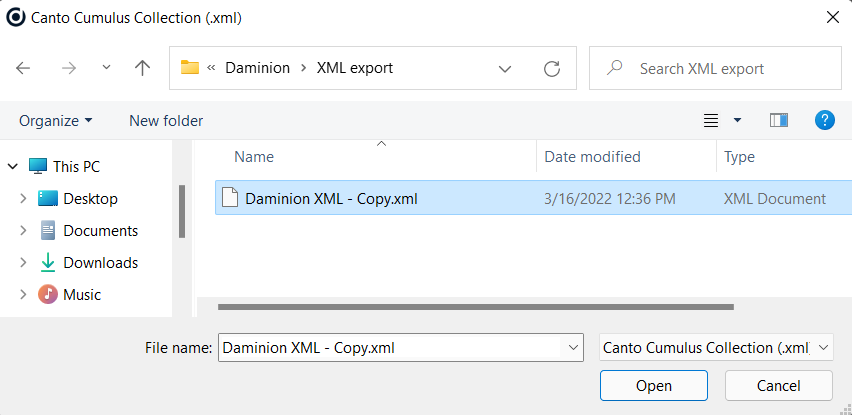Open the view options dropdown arrow
The width and height of the screenshot is (852, 415).
click(x=738, y=120)
